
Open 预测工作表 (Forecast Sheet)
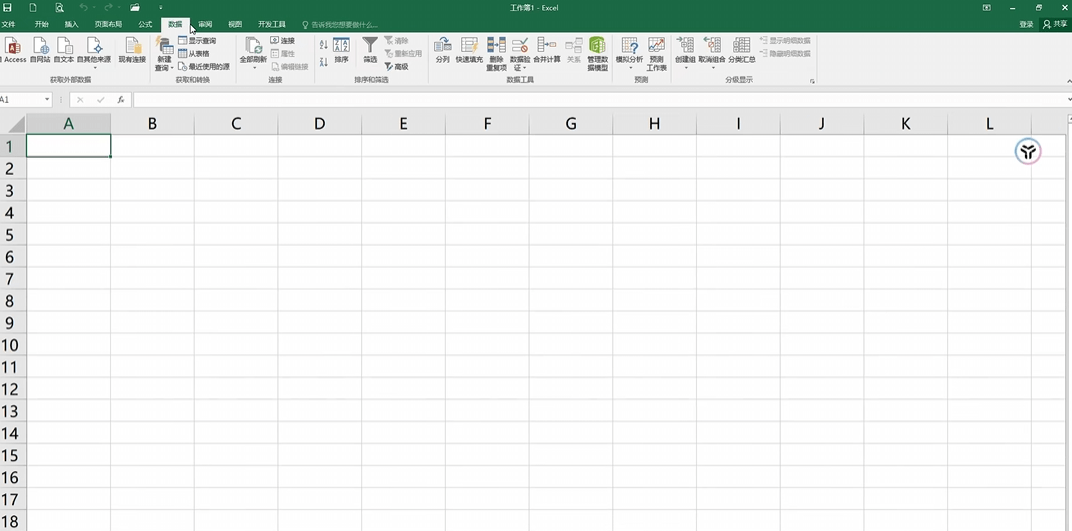tap(656, 47)
